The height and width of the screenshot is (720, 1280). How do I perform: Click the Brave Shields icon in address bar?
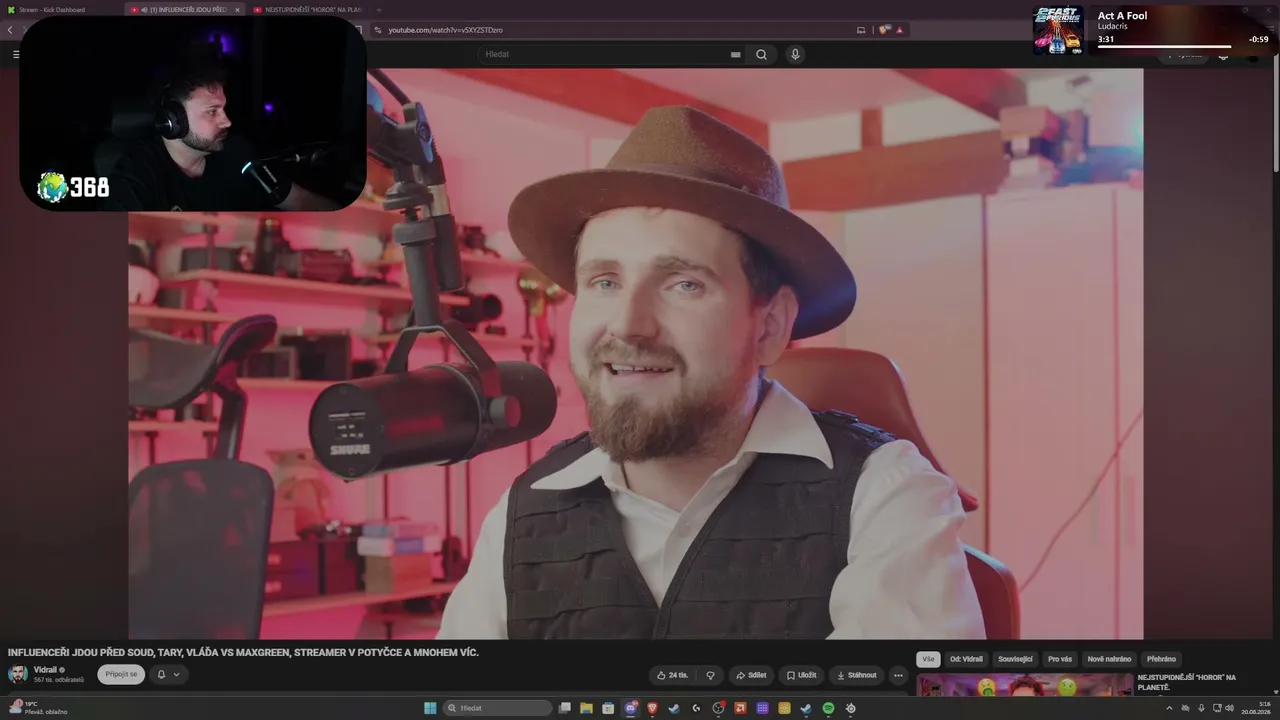[x=885, y=30]
